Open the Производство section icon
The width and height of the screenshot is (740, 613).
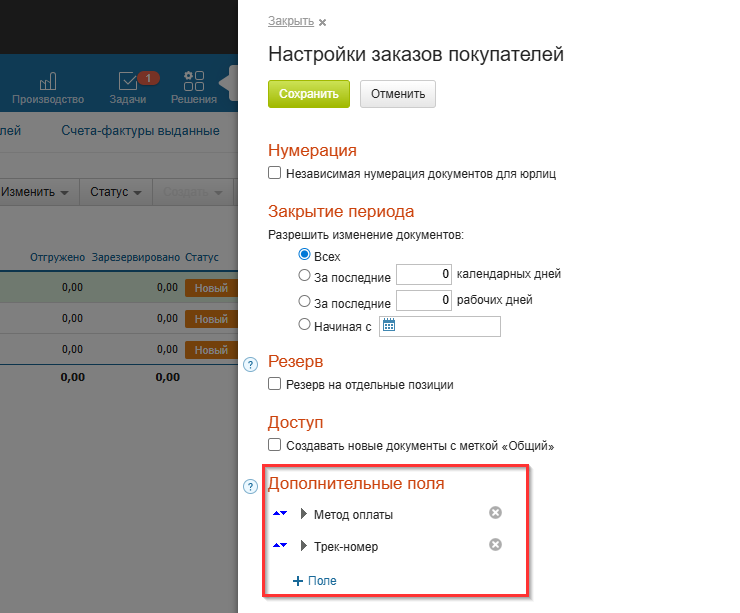[x=48, y=82]
